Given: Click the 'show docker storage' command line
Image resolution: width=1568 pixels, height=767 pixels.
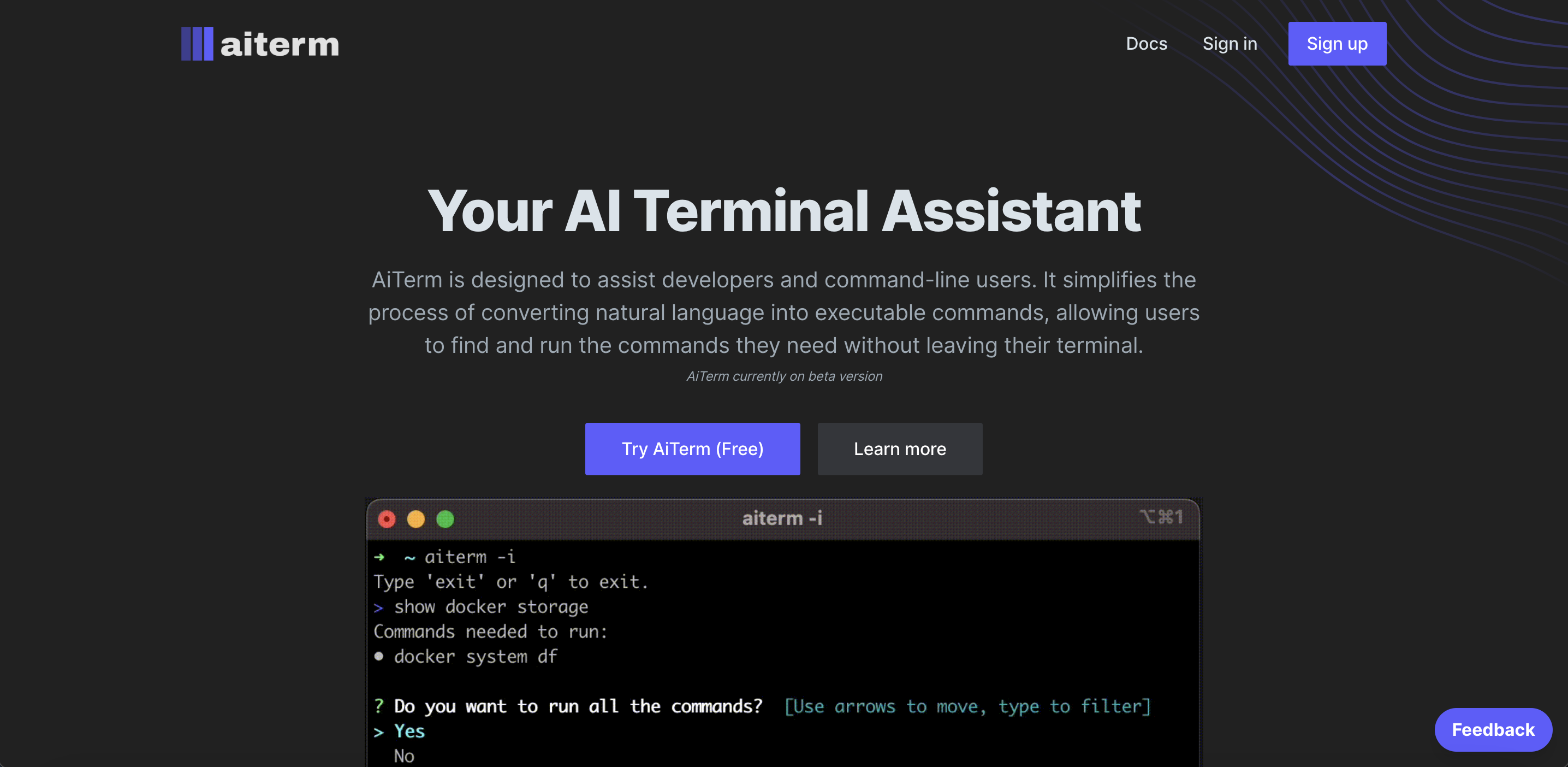Looking at the screenshot, I should tap(491, 606).
